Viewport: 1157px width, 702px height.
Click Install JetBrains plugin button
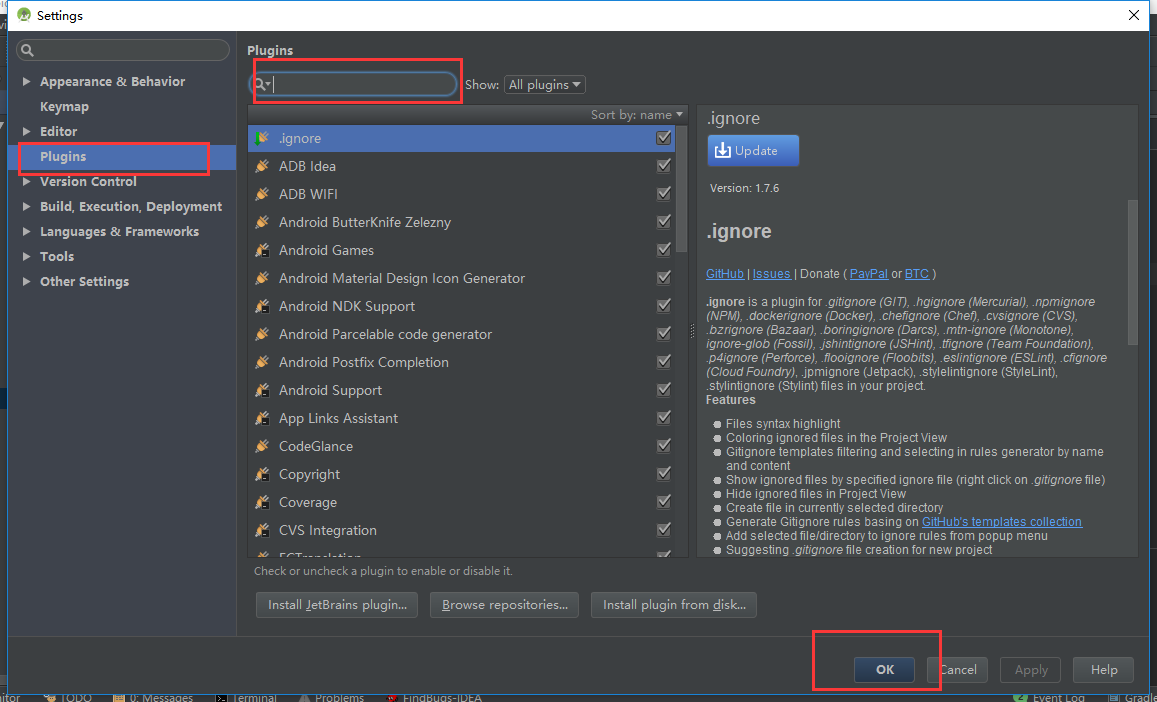337,605
